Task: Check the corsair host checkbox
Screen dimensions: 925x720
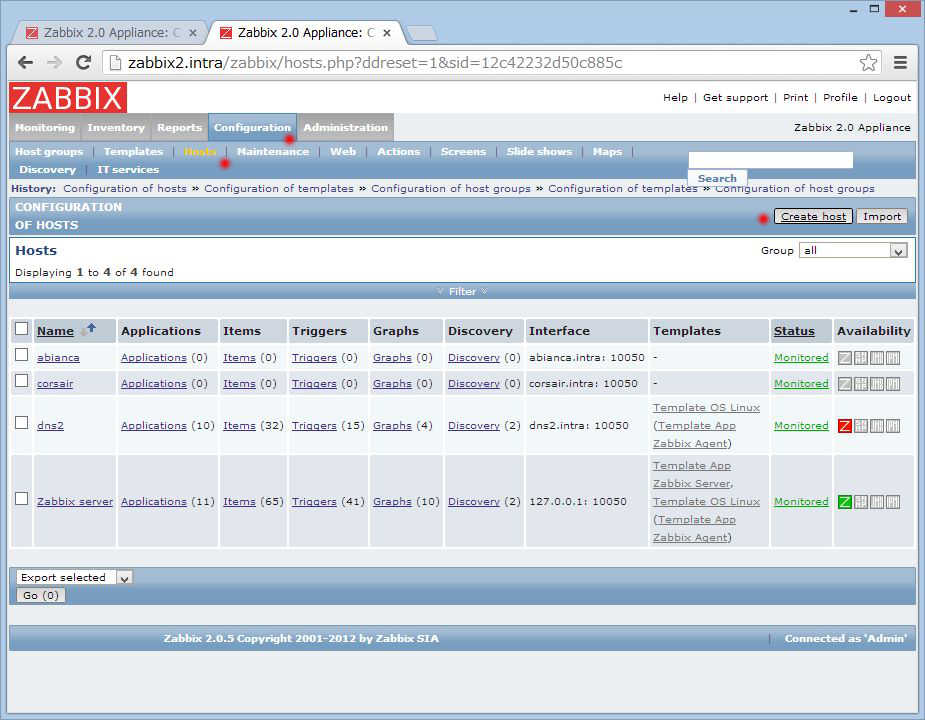Action: pos(21,381)
